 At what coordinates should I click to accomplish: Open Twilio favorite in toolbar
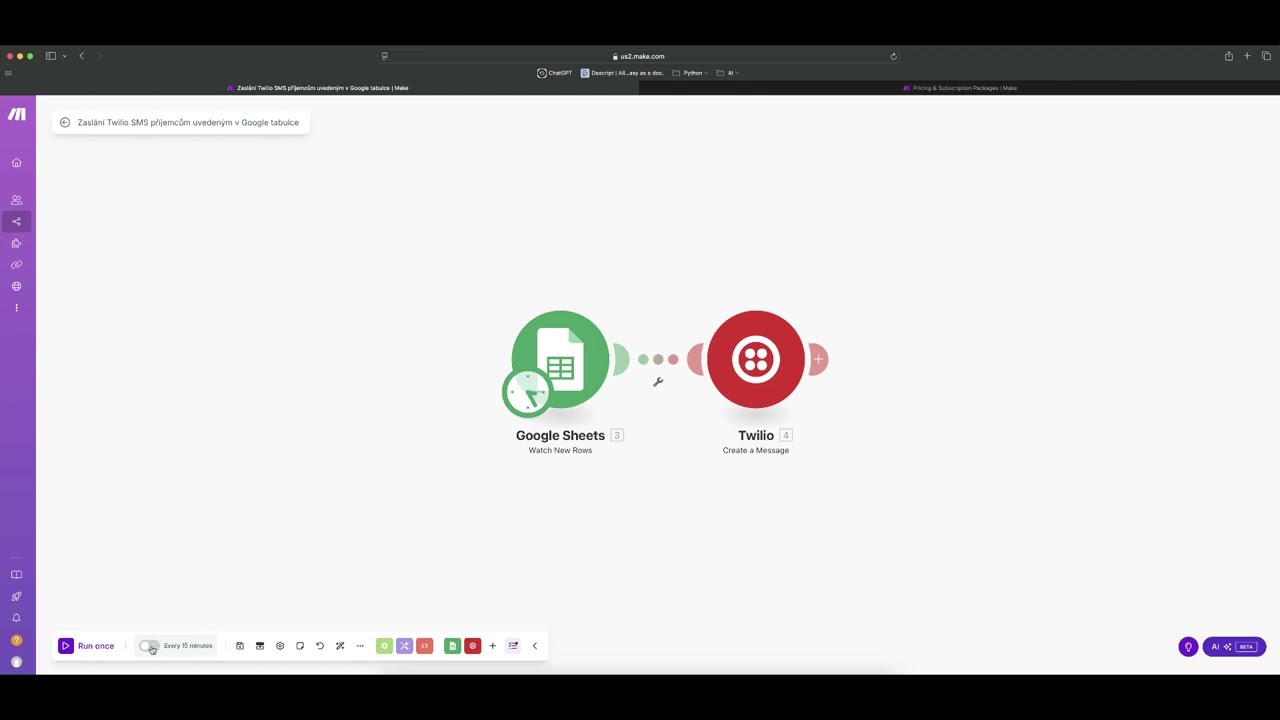point(473,646)
